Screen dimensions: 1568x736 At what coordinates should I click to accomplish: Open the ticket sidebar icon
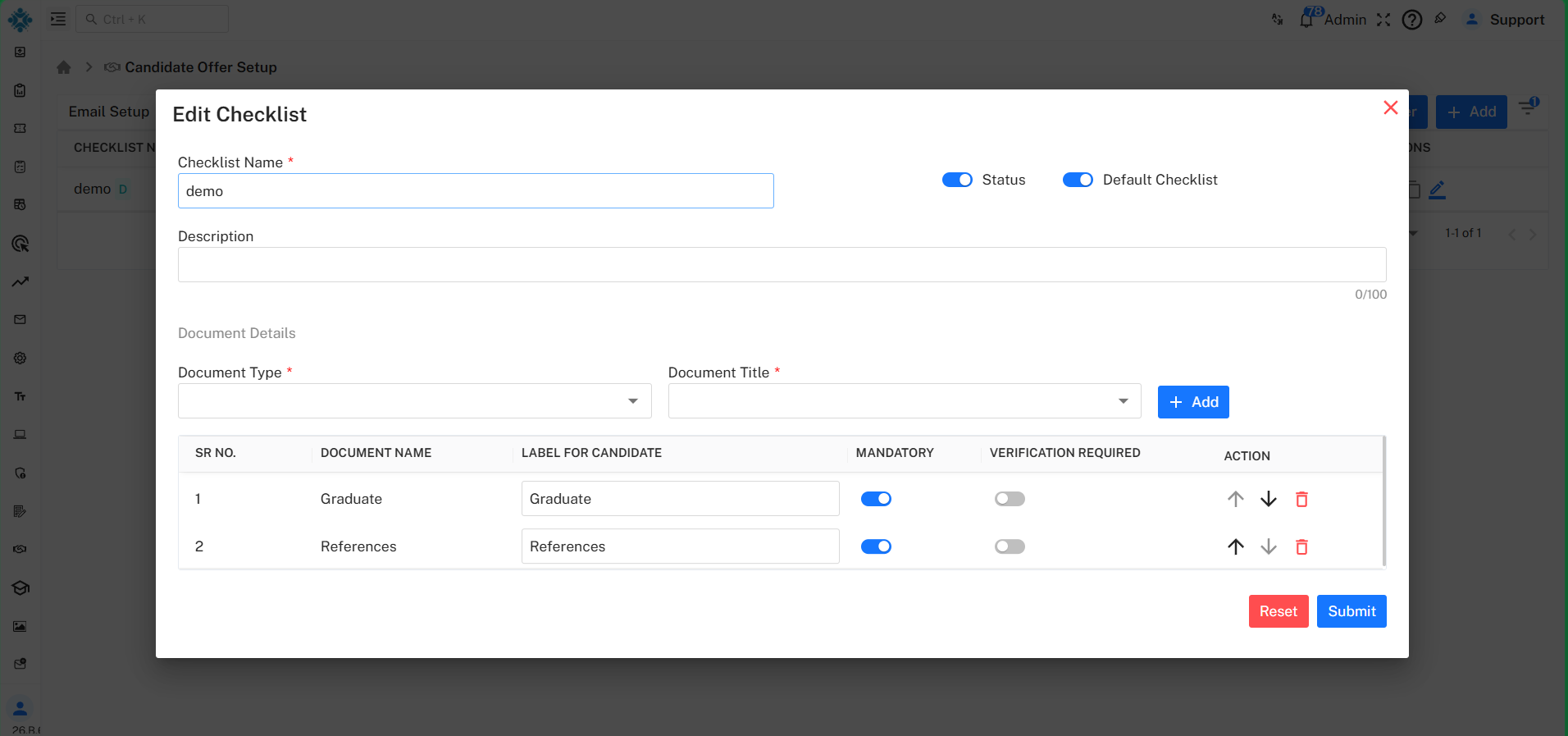point(20,128)
